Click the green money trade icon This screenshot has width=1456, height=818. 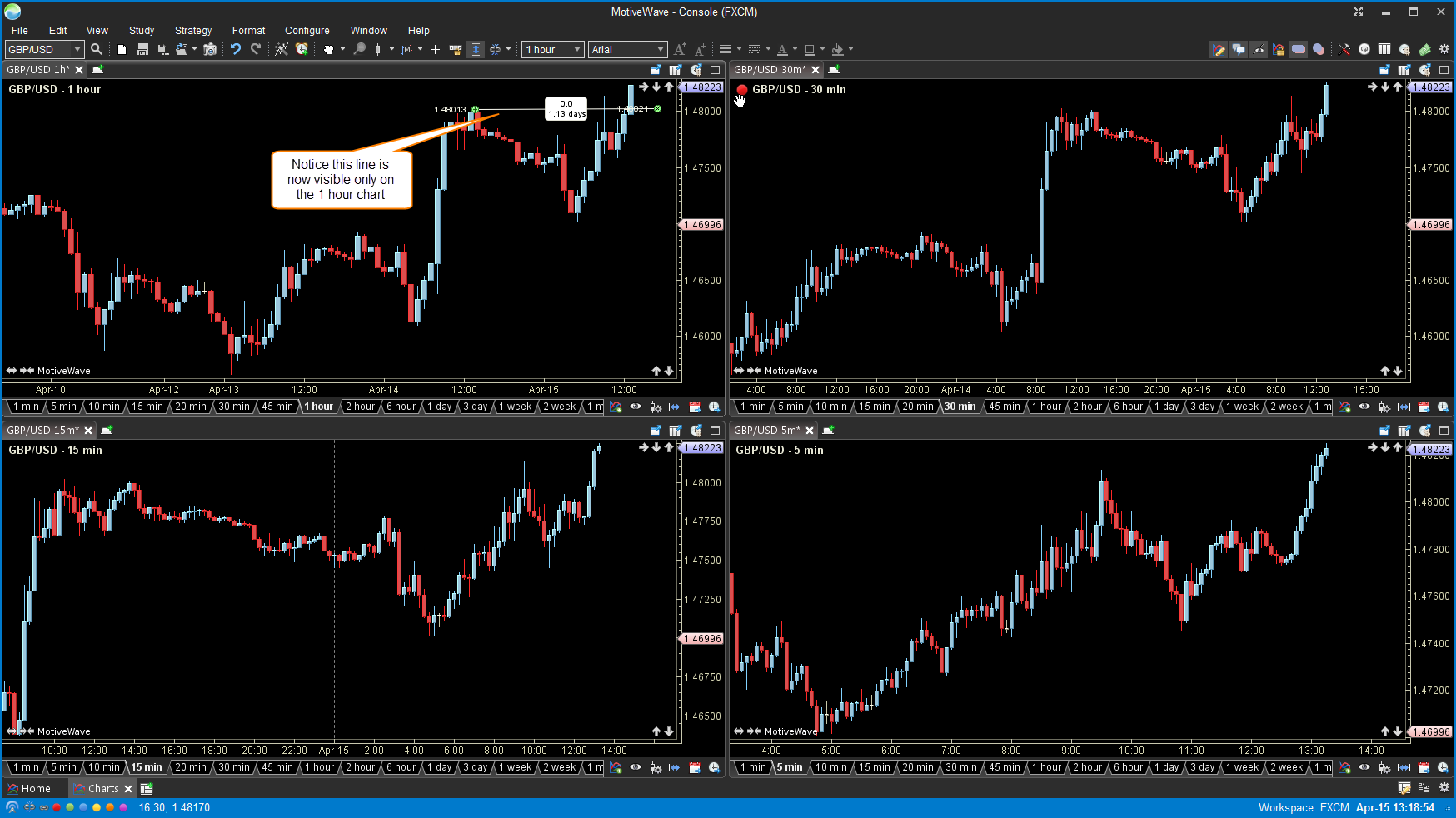(1424, 49)
